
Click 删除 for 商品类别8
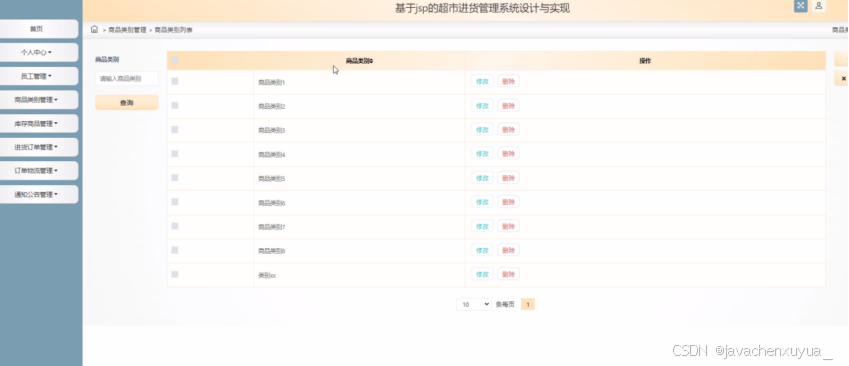508,250
